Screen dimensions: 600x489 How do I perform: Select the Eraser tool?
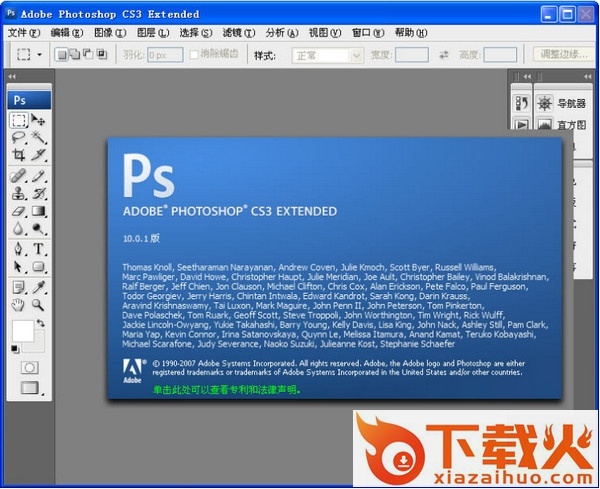pos(18,211)
